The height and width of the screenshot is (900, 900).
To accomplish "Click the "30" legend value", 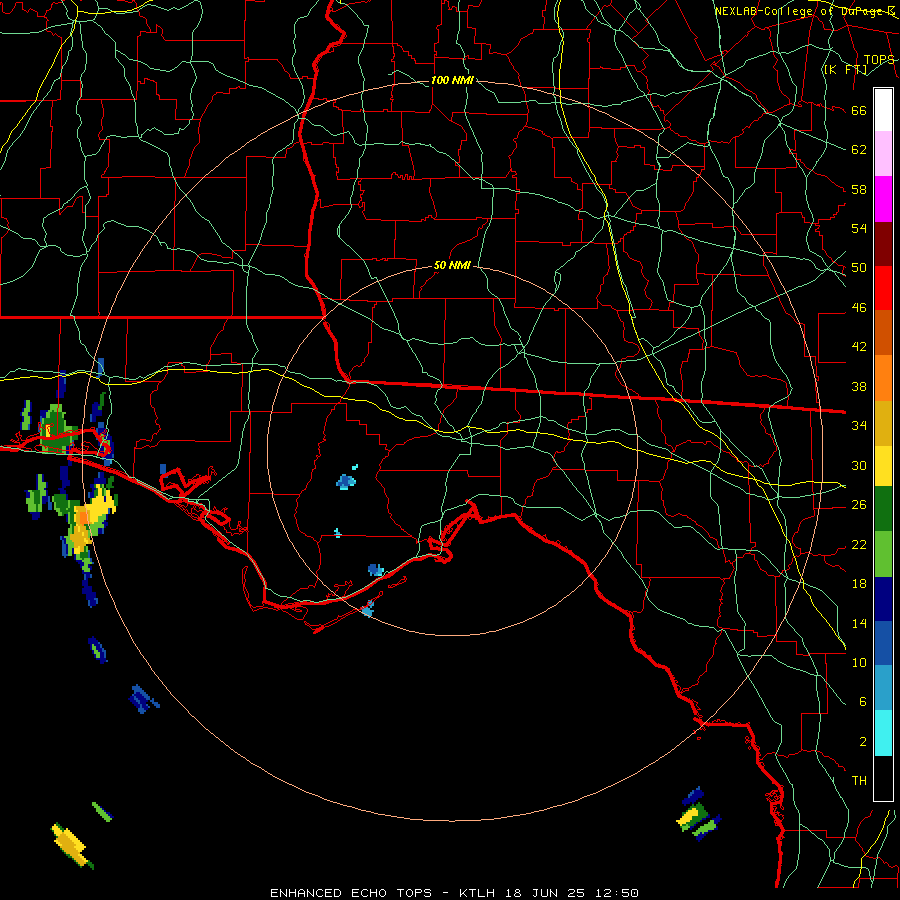I will pos(859,465).
